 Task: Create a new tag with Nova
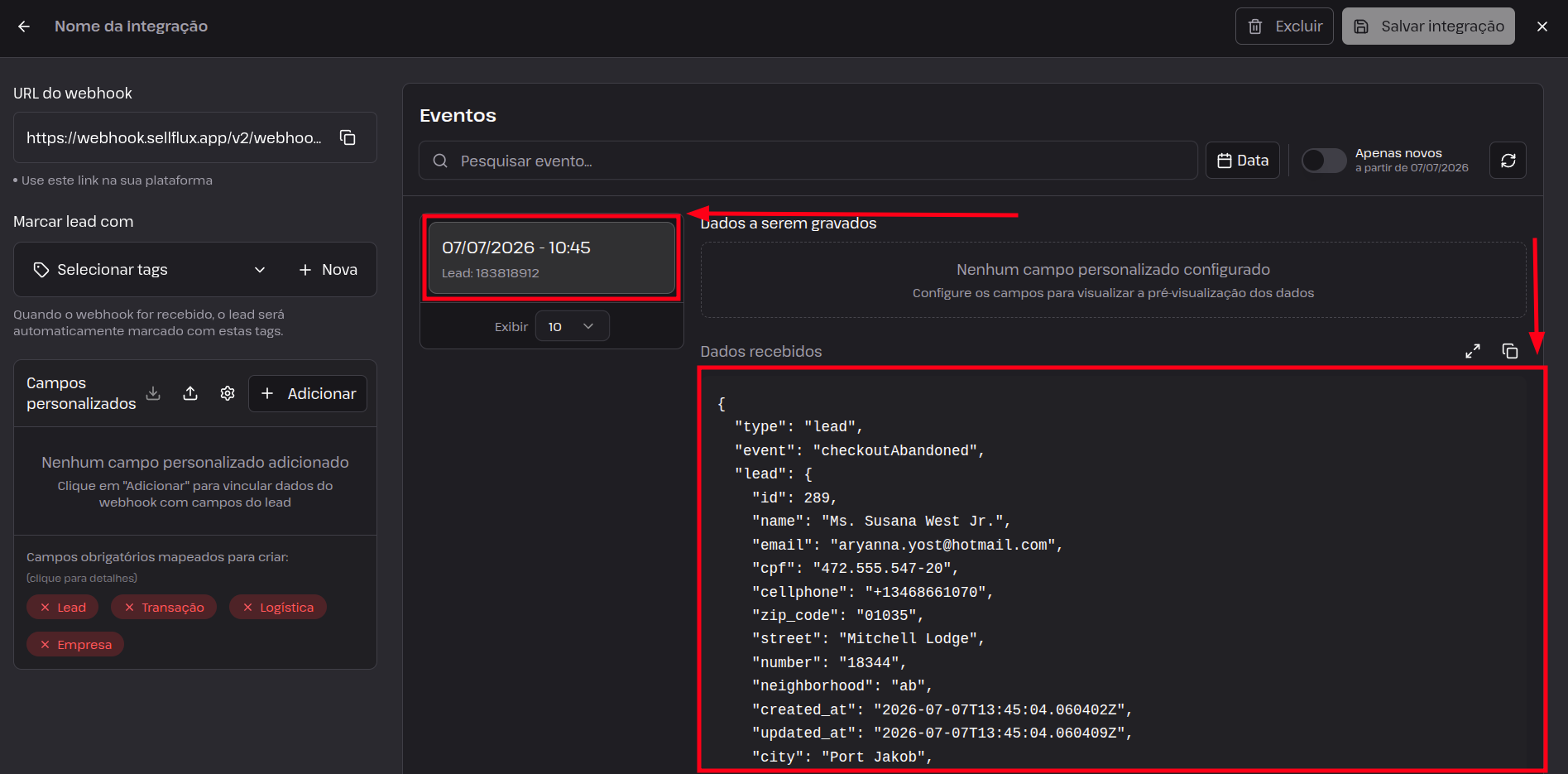pyautogui.click(x=328, y=270)
